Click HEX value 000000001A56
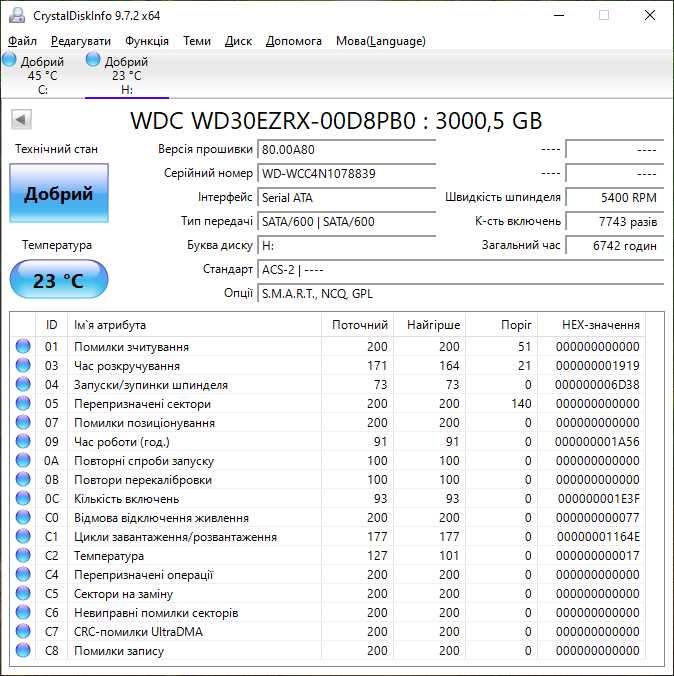 (597, 441)
